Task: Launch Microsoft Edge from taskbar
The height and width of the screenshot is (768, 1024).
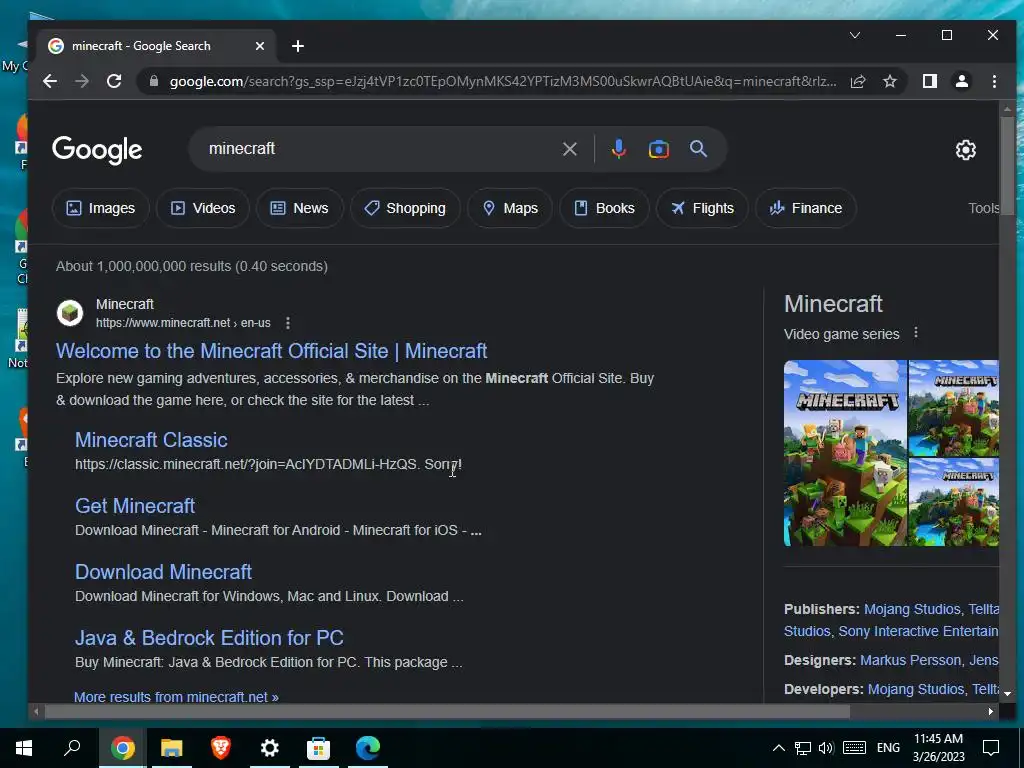Action: coord(368,748)
